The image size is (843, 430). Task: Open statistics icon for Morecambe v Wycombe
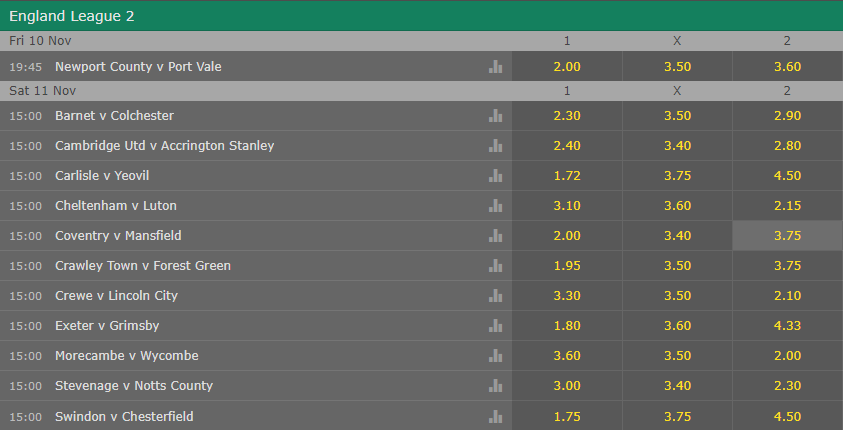coord(495,356)
